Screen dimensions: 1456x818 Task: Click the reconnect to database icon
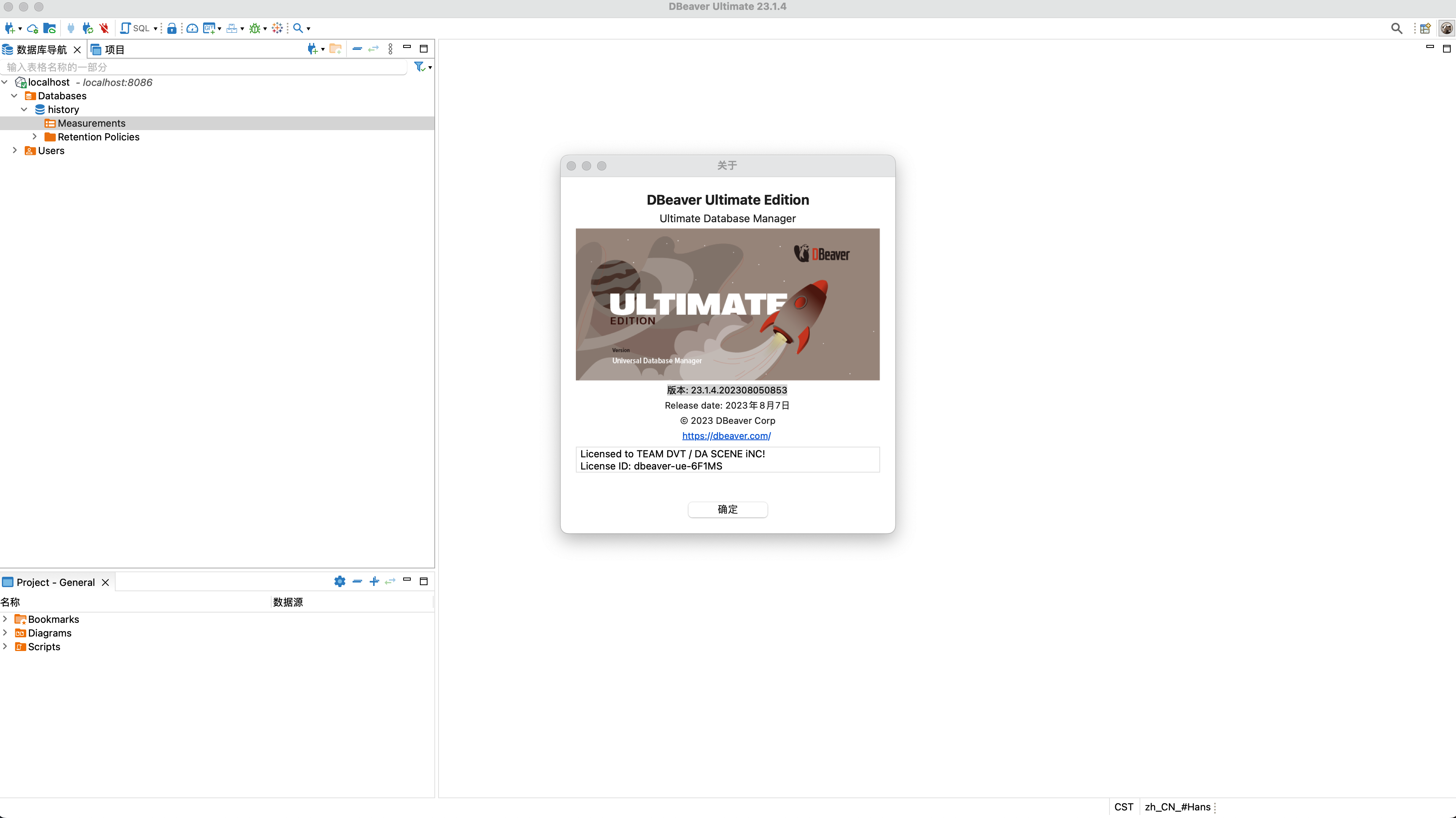(x=87, y=28)
